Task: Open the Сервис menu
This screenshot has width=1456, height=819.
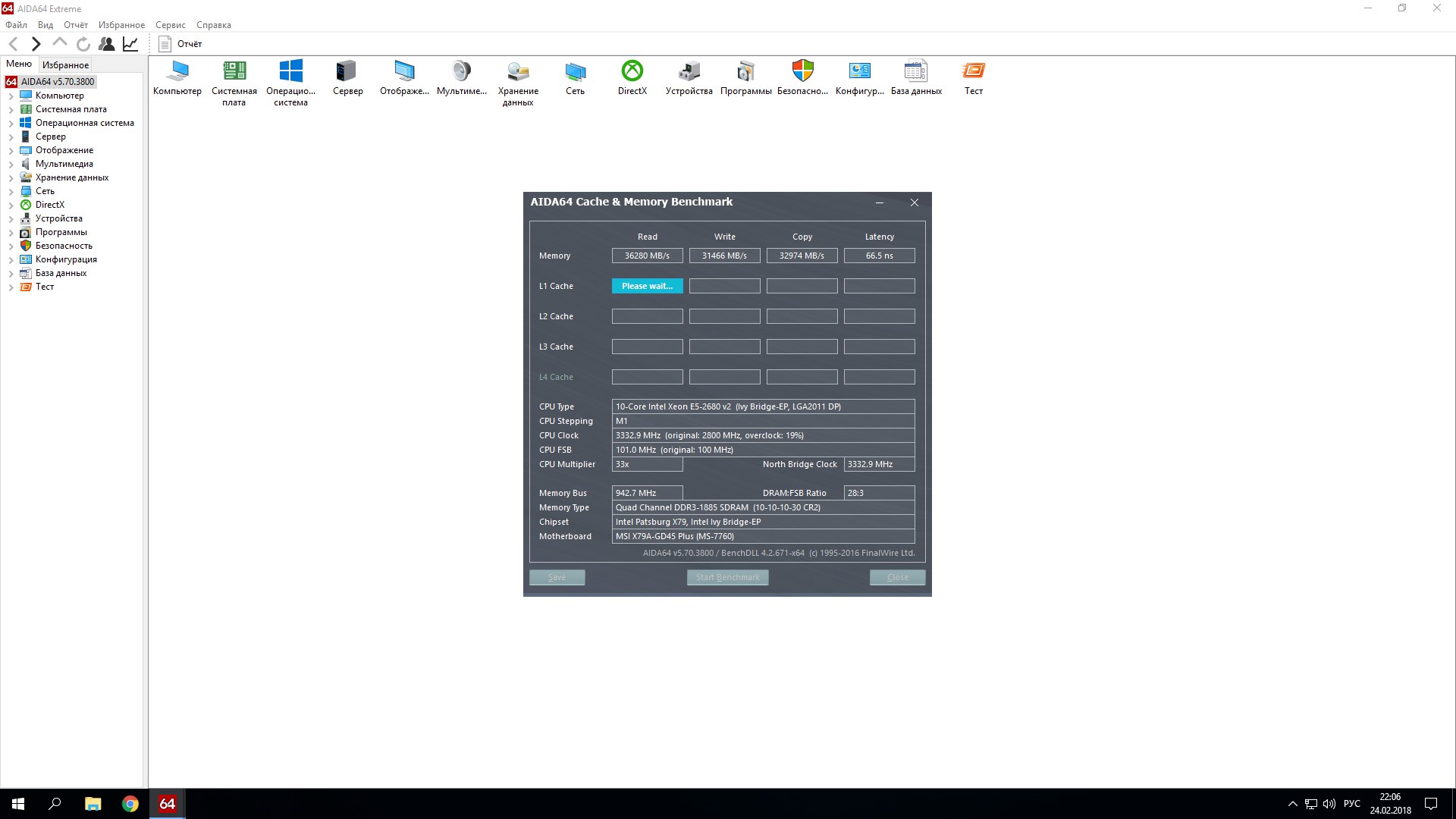Action: click(x=171, y=25)
